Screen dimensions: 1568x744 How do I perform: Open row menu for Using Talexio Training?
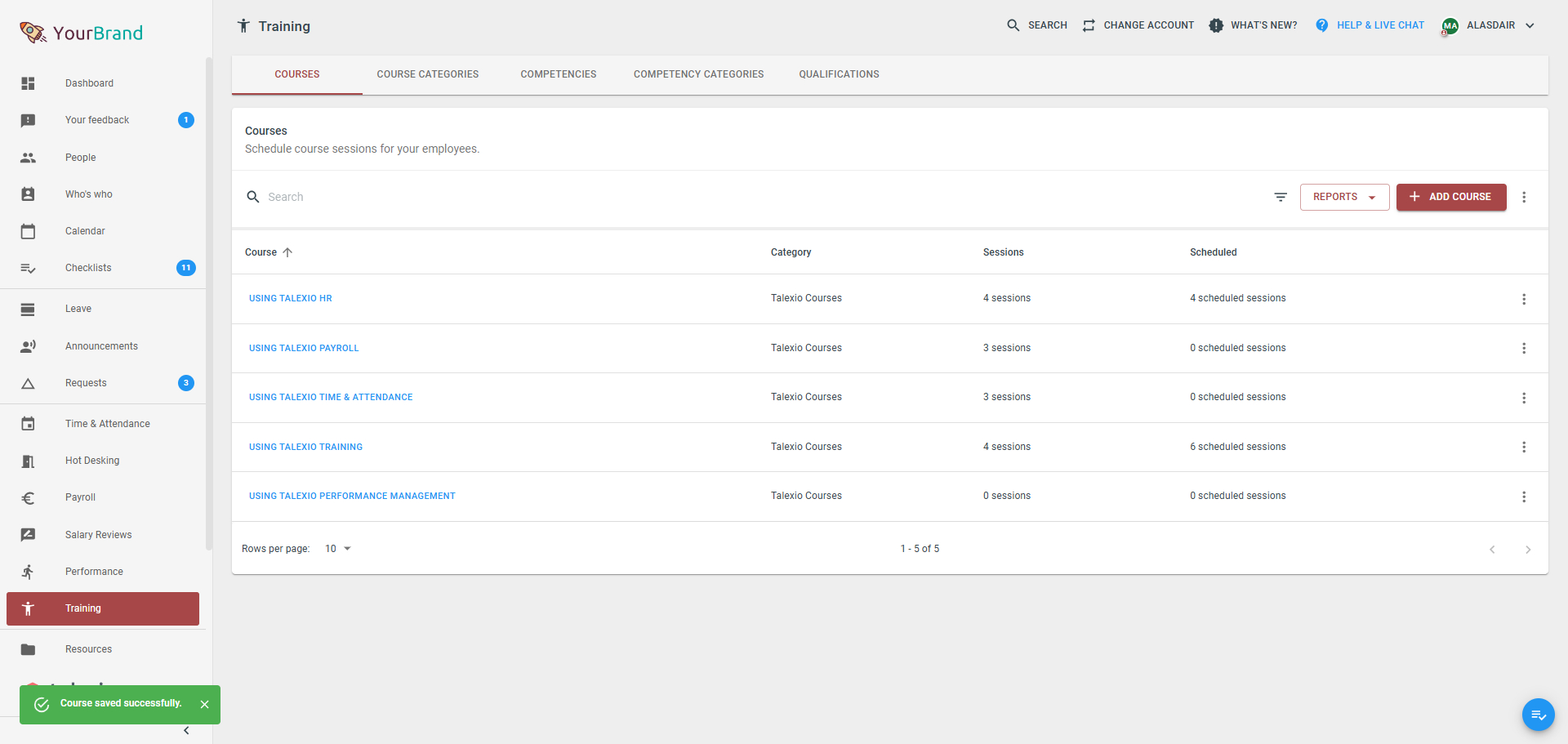pyautogui.click(x=1524, y=447)
